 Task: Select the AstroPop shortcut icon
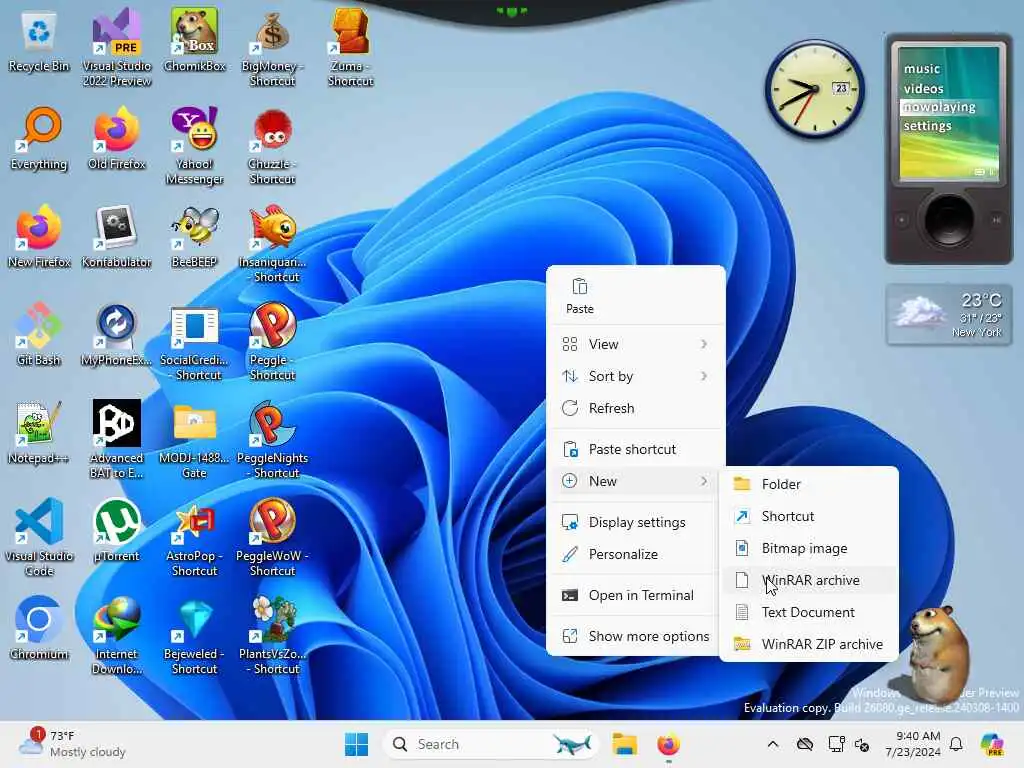195,538
